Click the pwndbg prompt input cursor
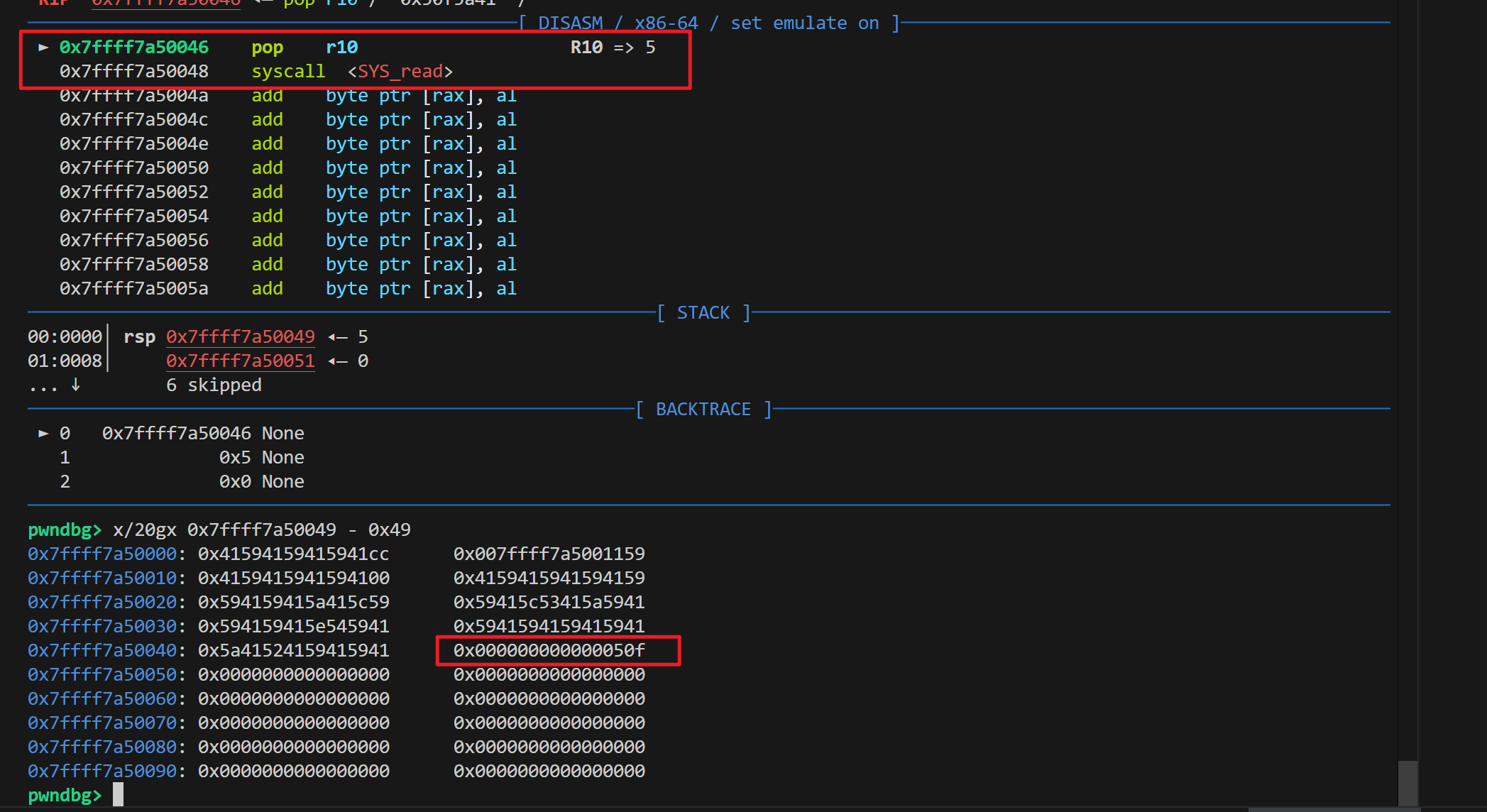1487x812 pixels. (x=118, y=795)
